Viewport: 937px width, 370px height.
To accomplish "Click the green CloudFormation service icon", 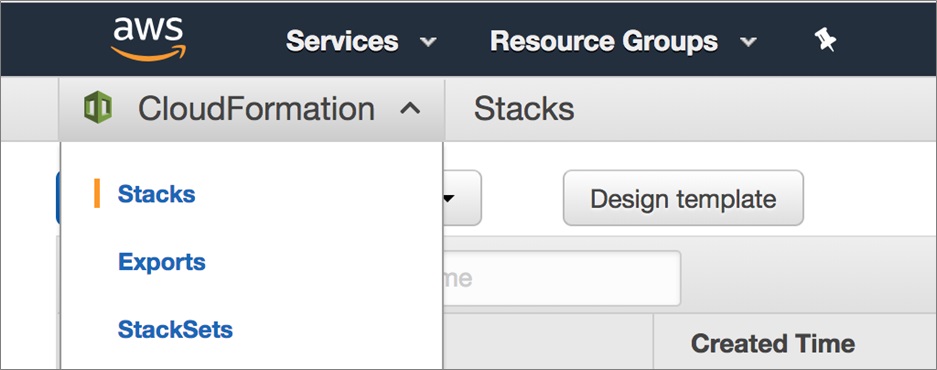I will click(98, 108).
